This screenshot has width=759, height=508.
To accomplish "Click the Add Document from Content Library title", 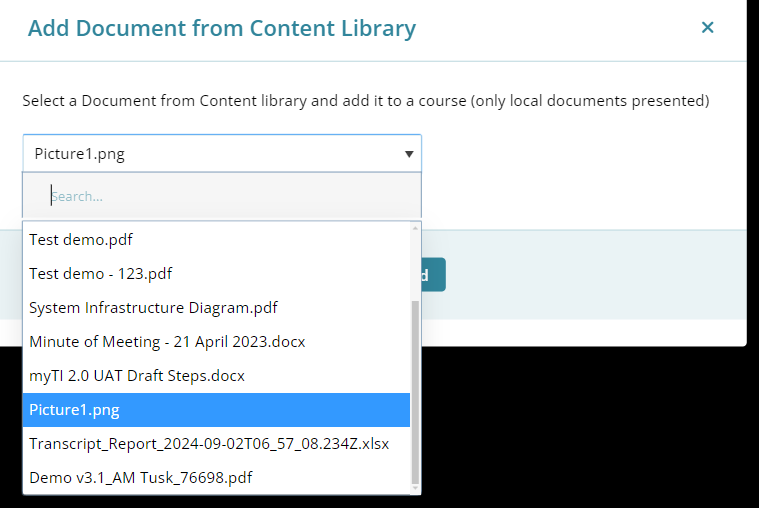I will pyautogui.click(x=221, y=28).
